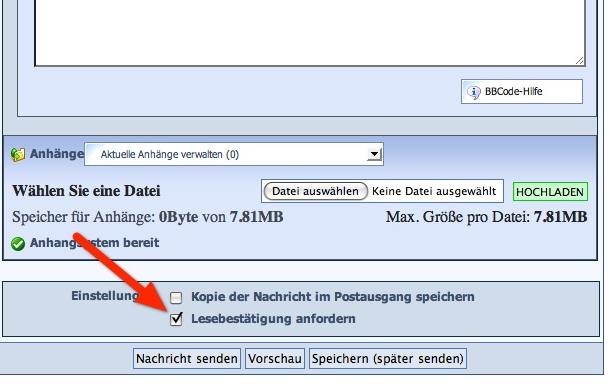610x386 pixels.
Task: Click Nachricht senden button
Action: coord(187,358)
